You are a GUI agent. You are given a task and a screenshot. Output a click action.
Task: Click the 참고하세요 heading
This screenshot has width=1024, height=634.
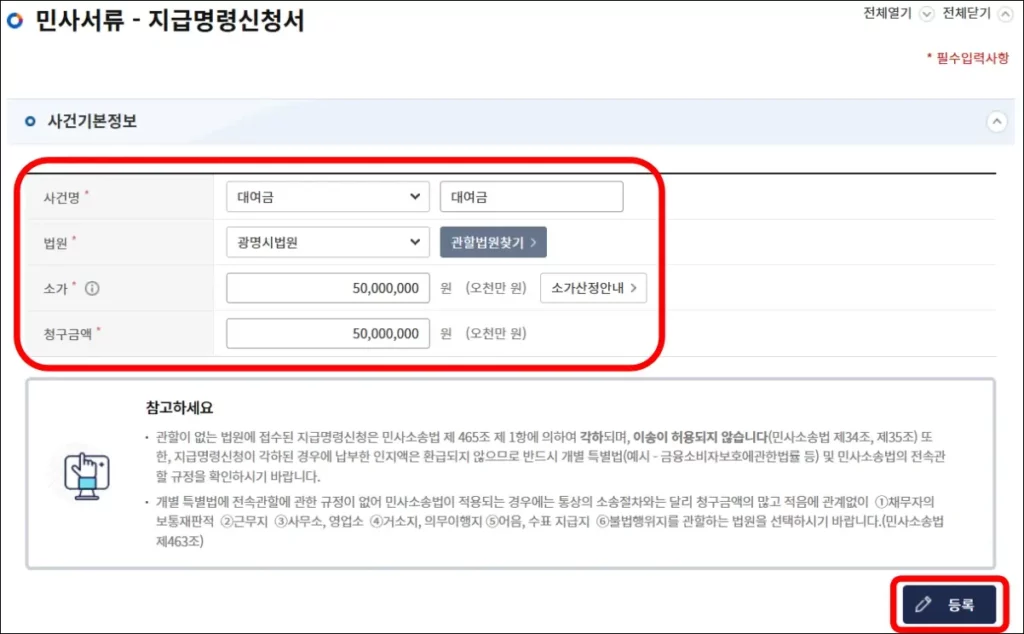(x=180, y=407)
